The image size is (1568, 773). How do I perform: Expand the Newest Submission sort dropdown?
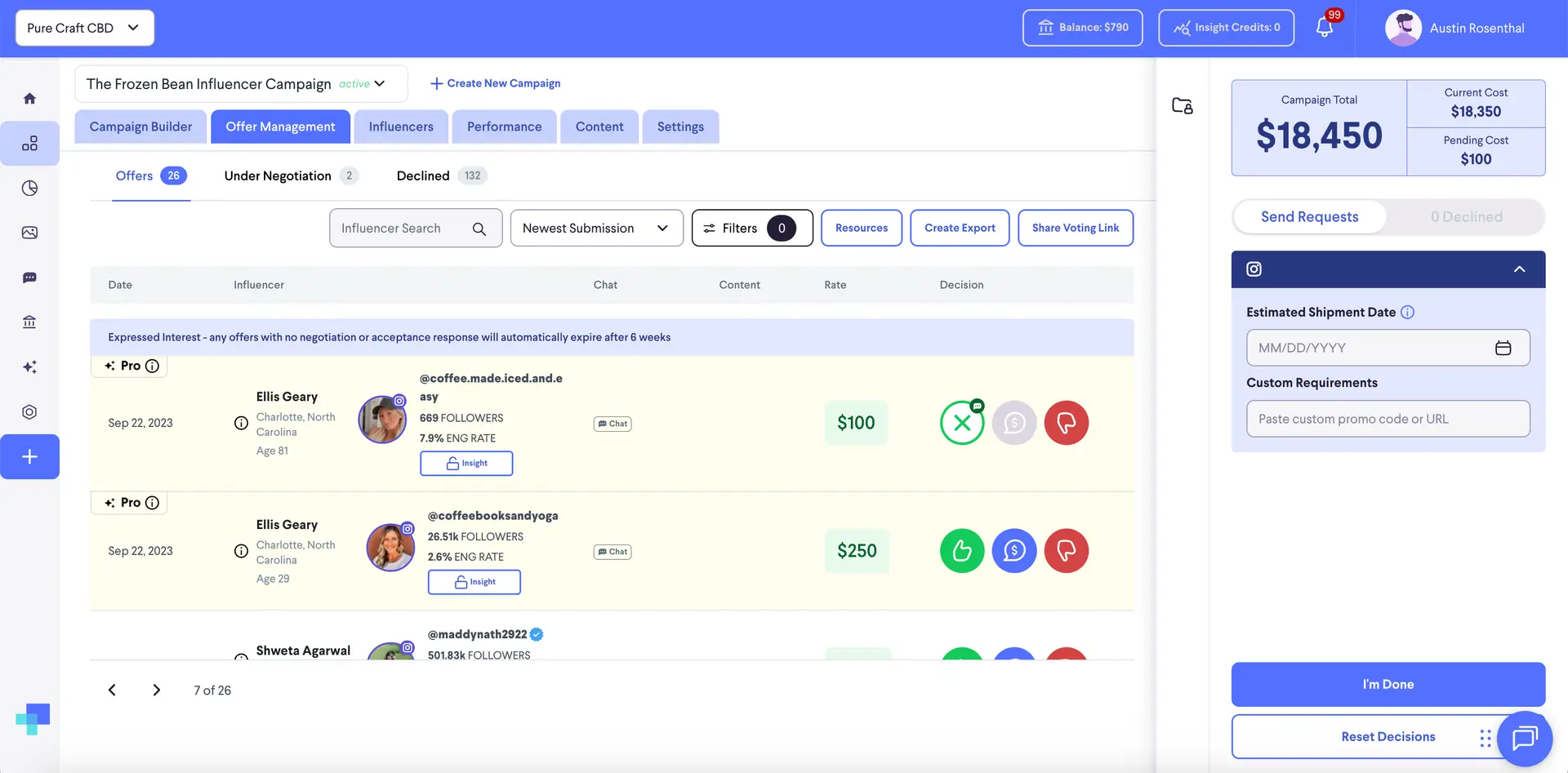pyautogui.click(x=596, y=228)
